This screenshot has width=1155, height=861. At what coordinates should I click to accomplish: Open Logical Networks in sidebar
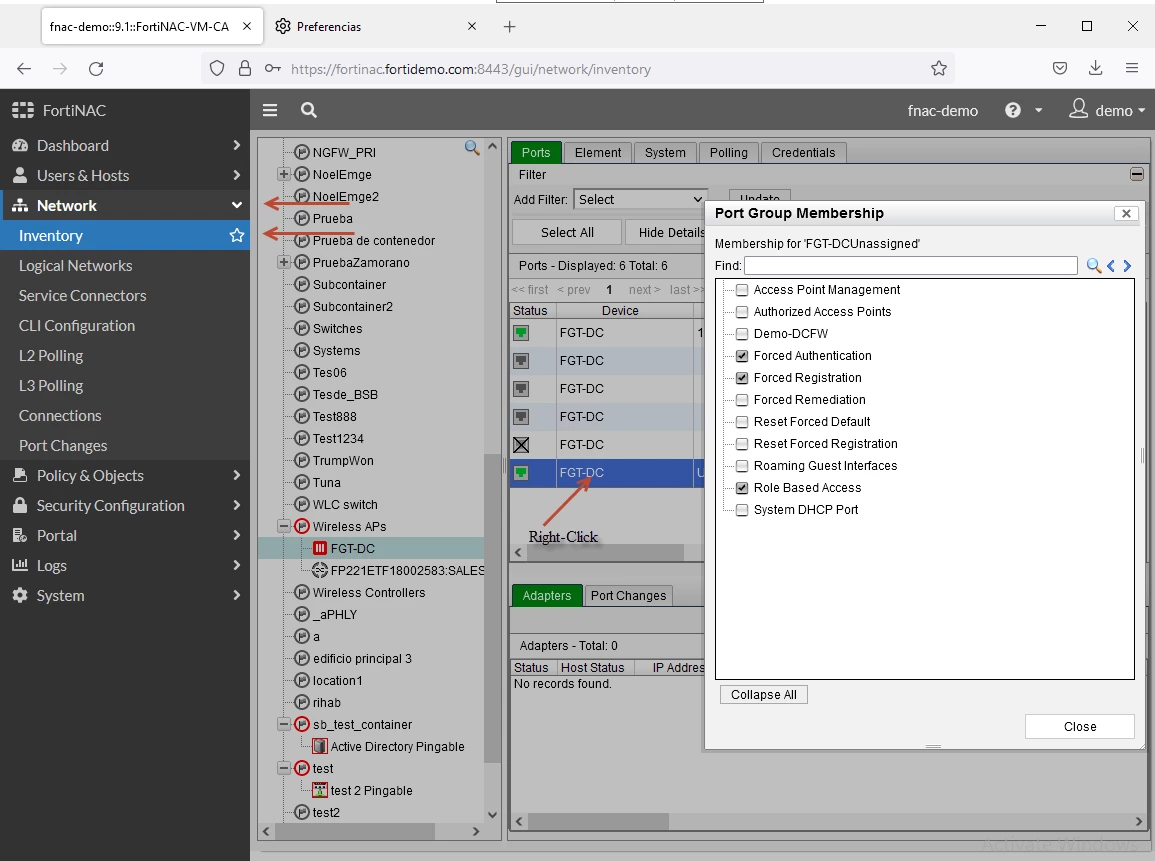(x=75, y=265)
